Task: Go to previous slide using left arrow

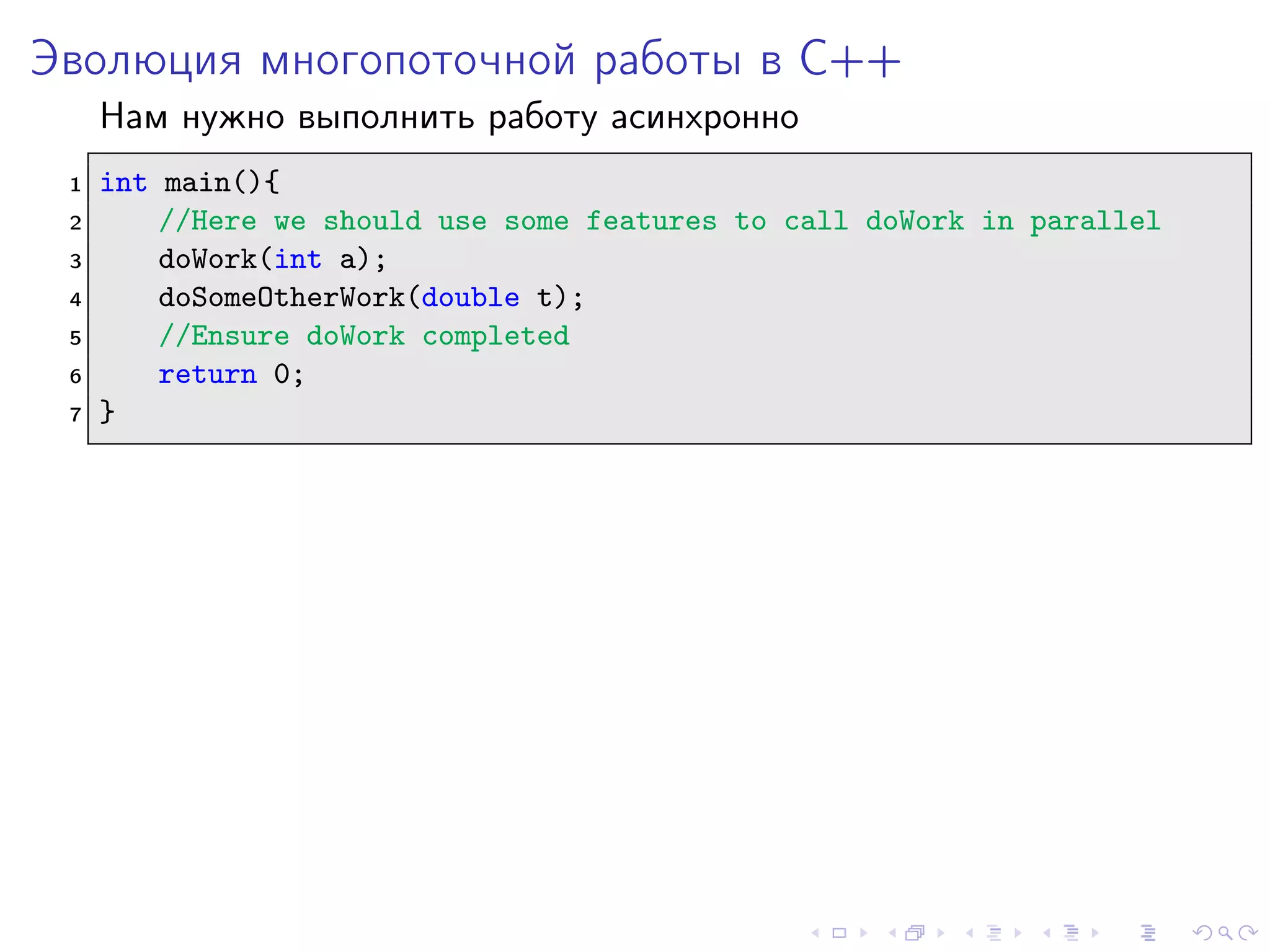Action: (815, 933)
